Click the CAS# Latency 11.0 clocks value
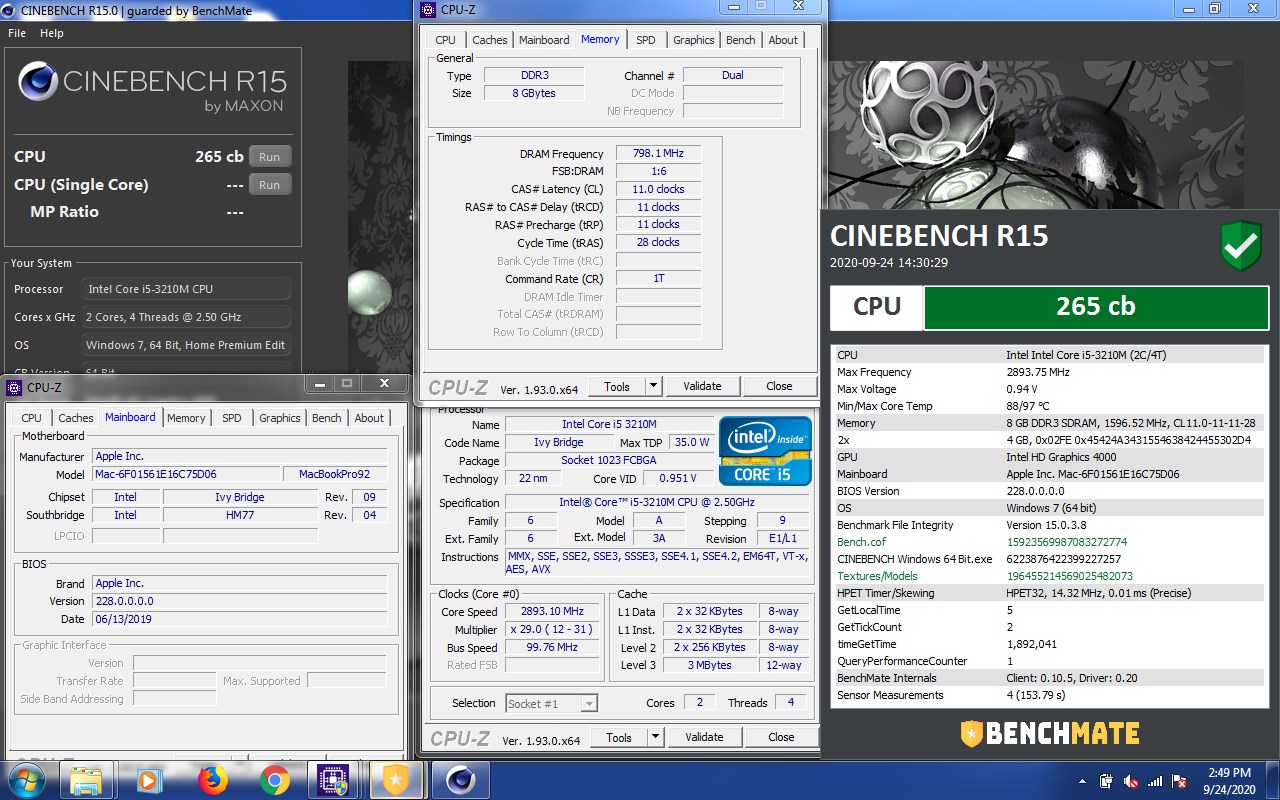1280x800 pixels. [658, 189]
